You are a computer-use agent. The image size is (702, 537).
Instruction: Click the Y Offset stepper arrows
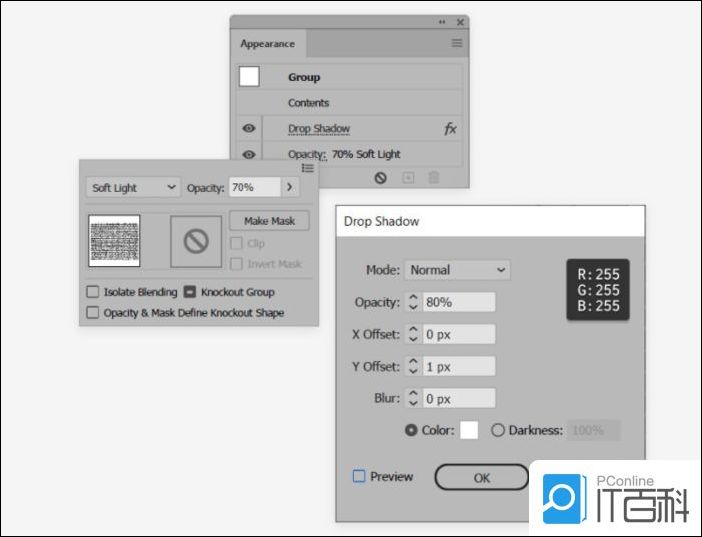click(x=413, y=366)
